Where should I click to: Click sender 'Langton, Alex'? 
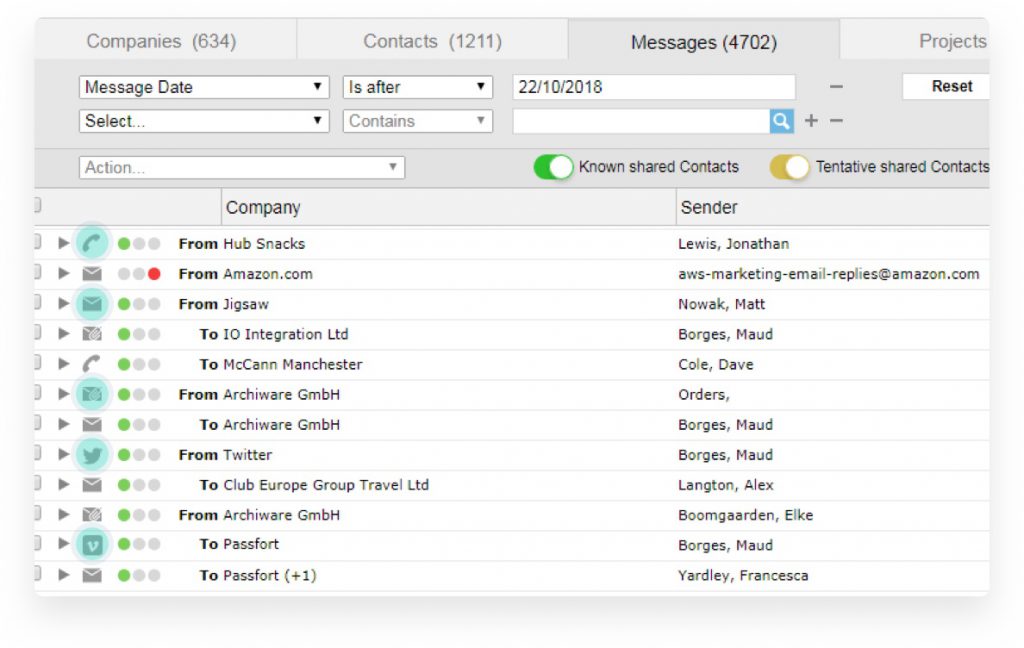click(726, 485)
